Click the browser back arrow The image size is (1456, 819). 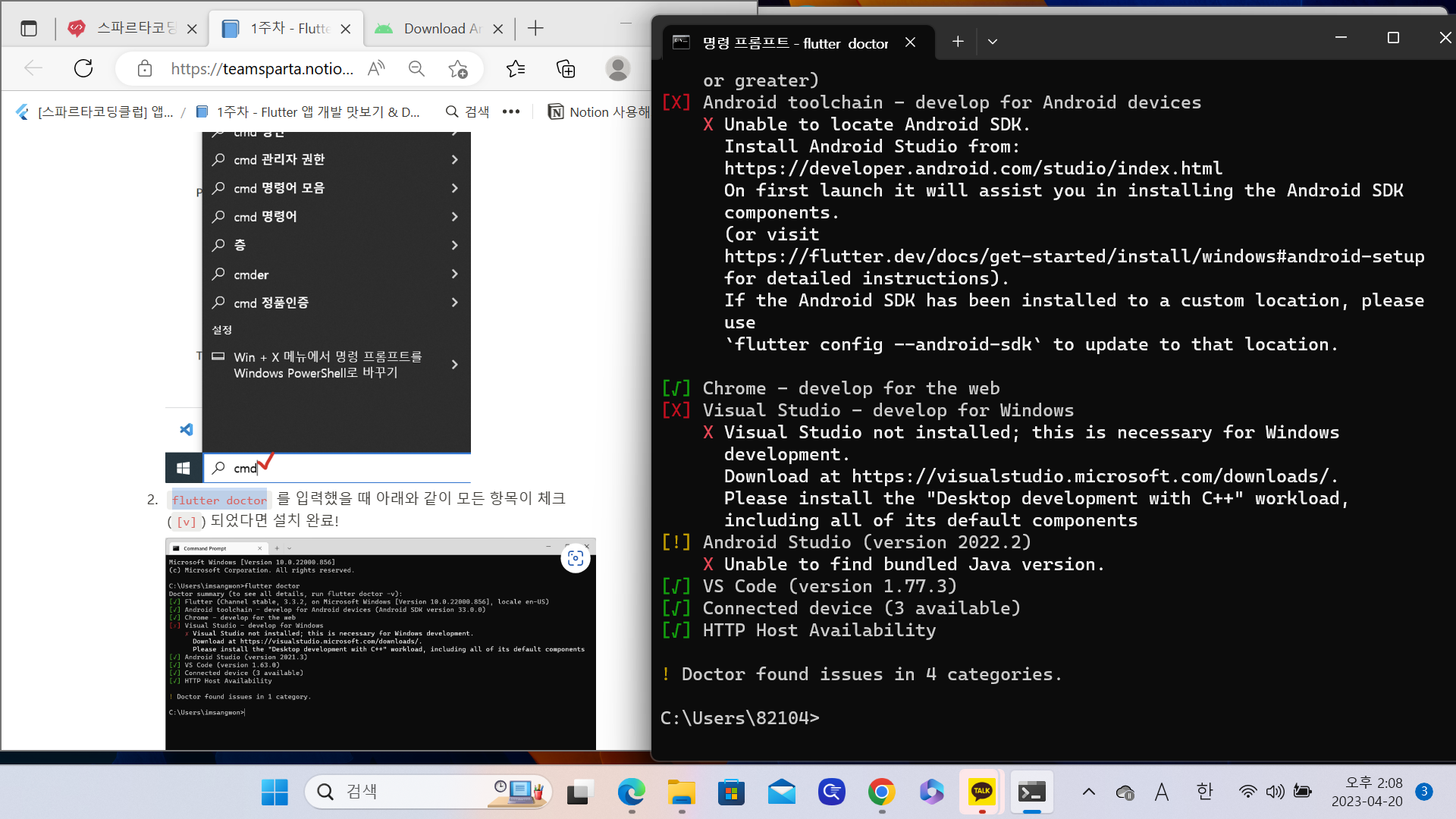[x=33, y=69]
